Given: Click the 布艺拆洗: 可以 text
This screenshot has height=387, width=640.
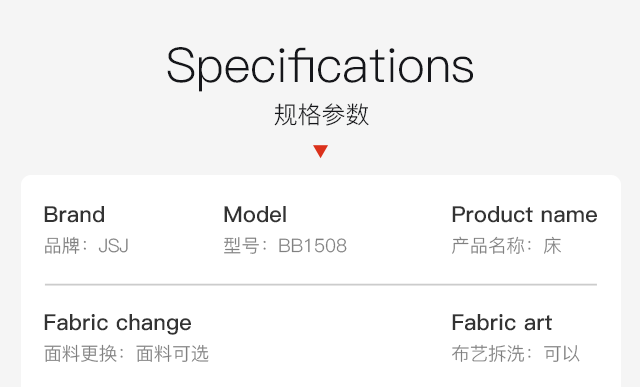Looking at the screenshot, I should pos(516,354).
